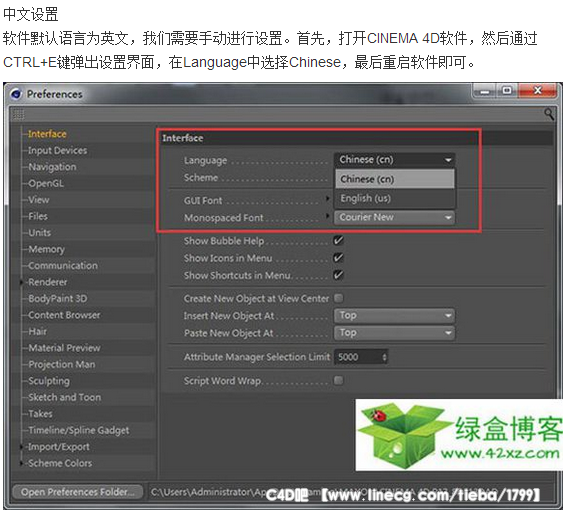Minimize the Preferences window
This screenshot has width=566, height=512.
484,91
